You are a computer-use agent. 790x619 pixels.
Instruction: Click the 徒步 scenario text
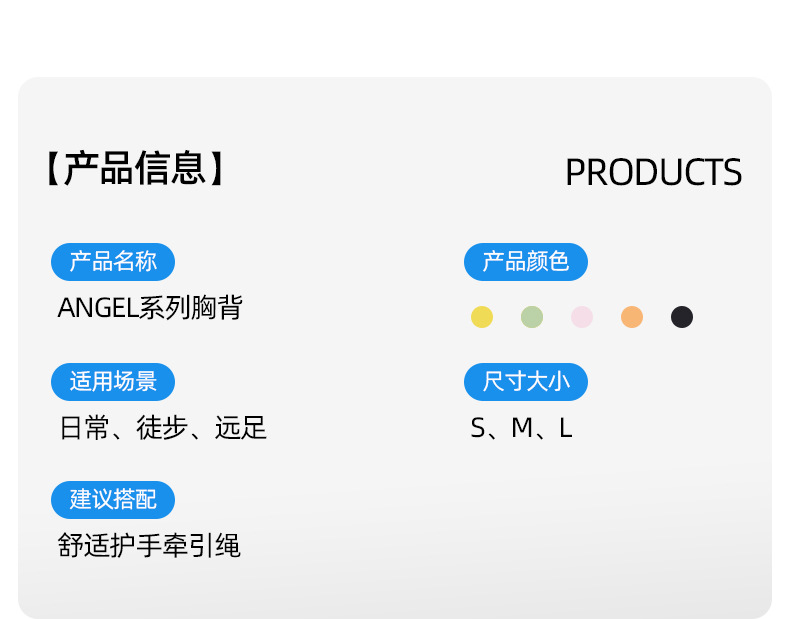(x=163, y=429)
